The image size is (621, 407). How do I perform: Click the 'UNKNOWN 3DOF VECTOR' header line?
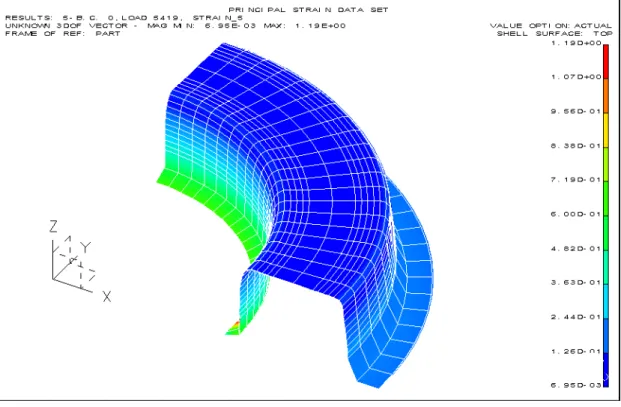175,26
